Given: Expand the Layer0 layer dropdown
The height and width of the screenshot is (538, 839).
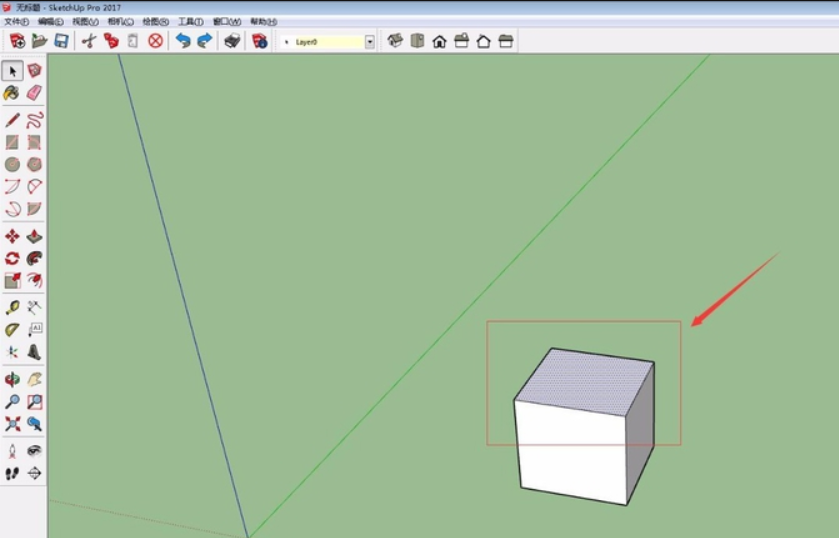Looking at the screenshot, I should coord(370,42).
